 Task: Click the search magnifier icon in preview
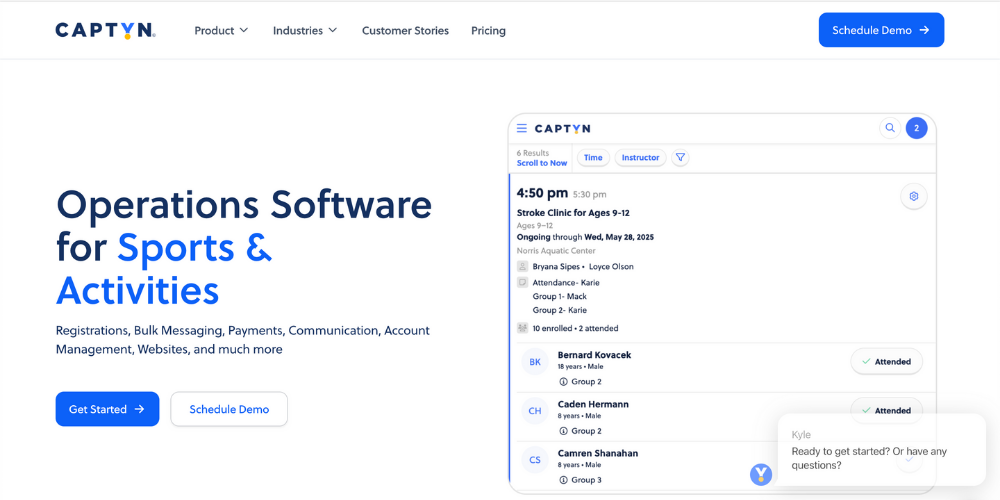pos(889,128)
